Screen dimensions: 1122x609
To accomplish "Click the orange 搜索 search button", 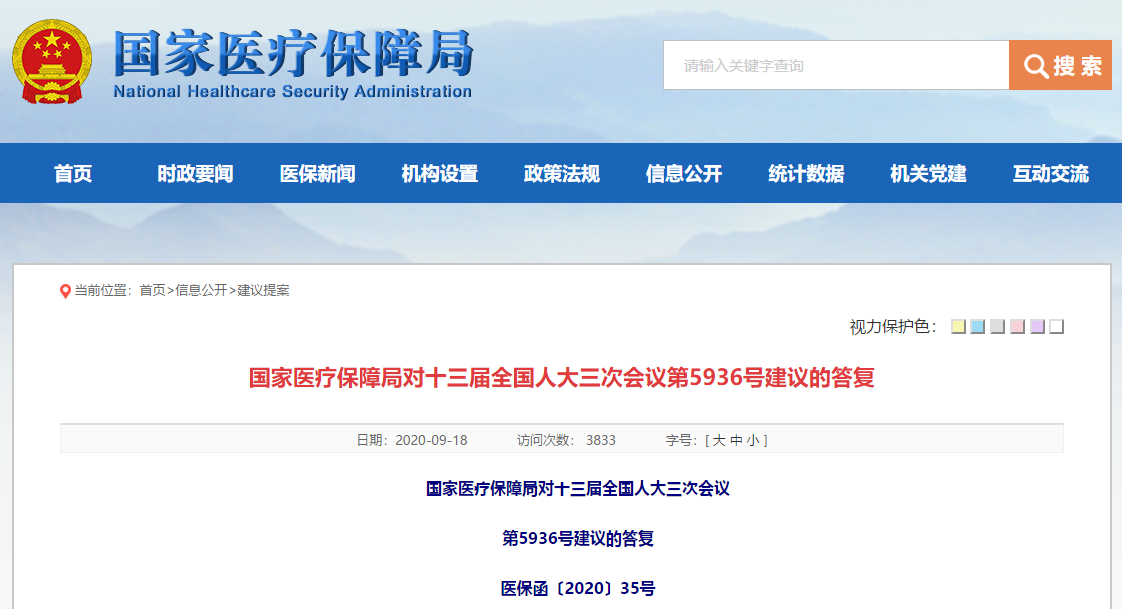I will tap(1060, 65).
